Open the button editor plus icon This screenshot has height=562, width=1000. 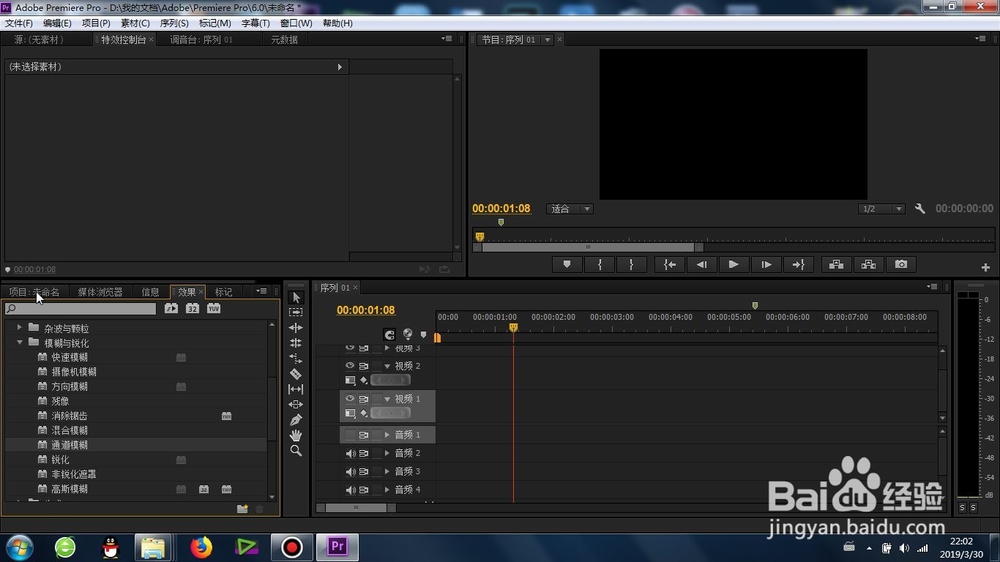[x=985, y=267]
